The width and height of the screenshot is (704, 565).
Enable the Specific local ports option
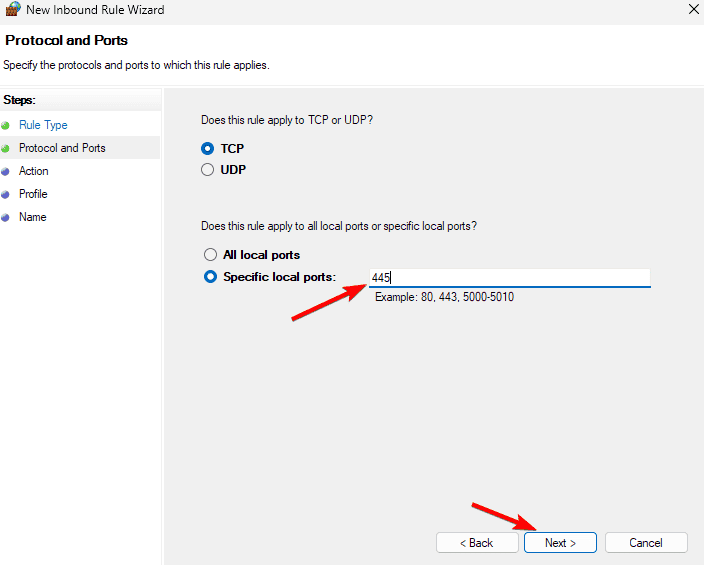click(210, 277)
